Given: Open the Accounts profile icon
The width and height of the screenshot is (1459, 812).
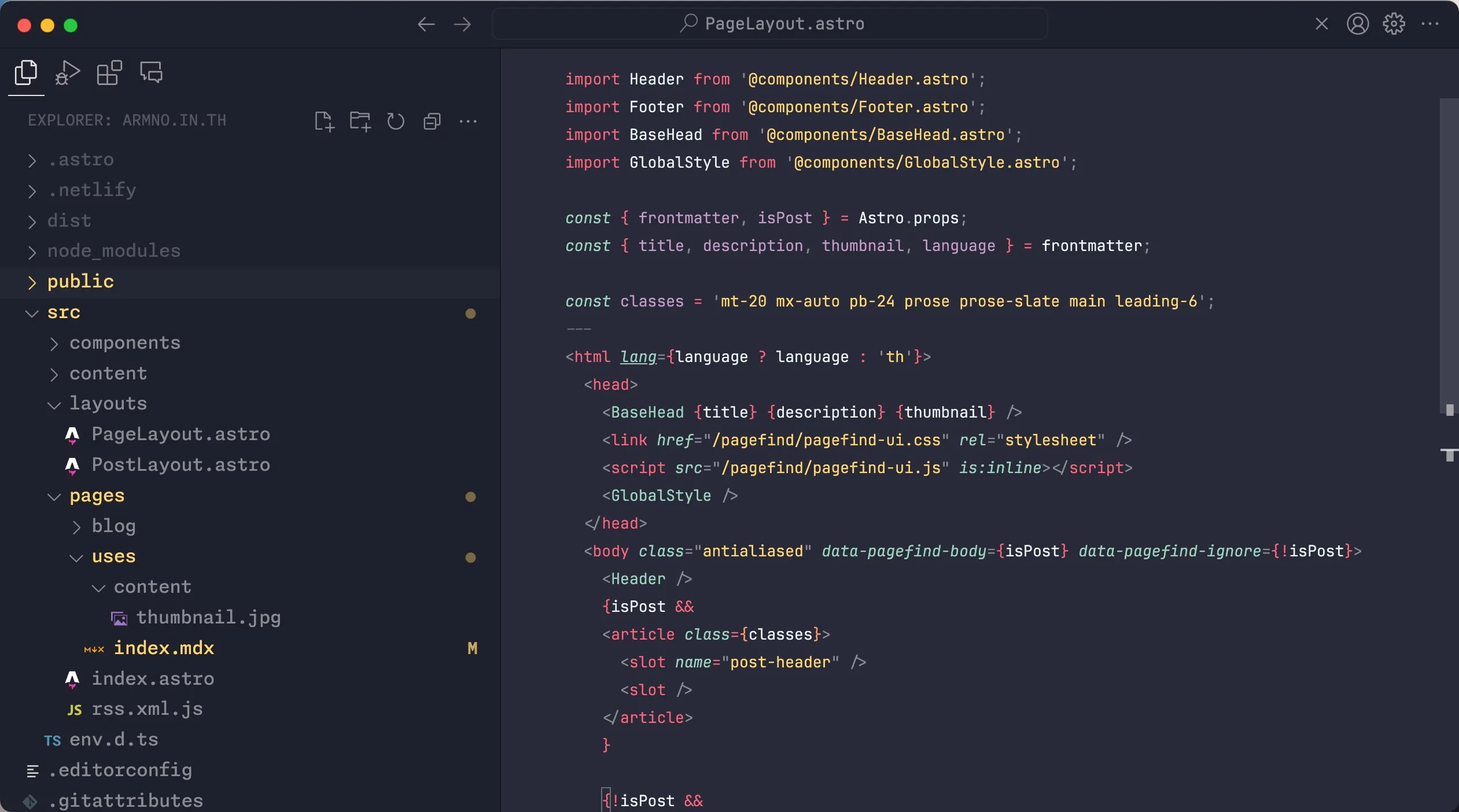Looking at the screenshot, I should 1357,24.
